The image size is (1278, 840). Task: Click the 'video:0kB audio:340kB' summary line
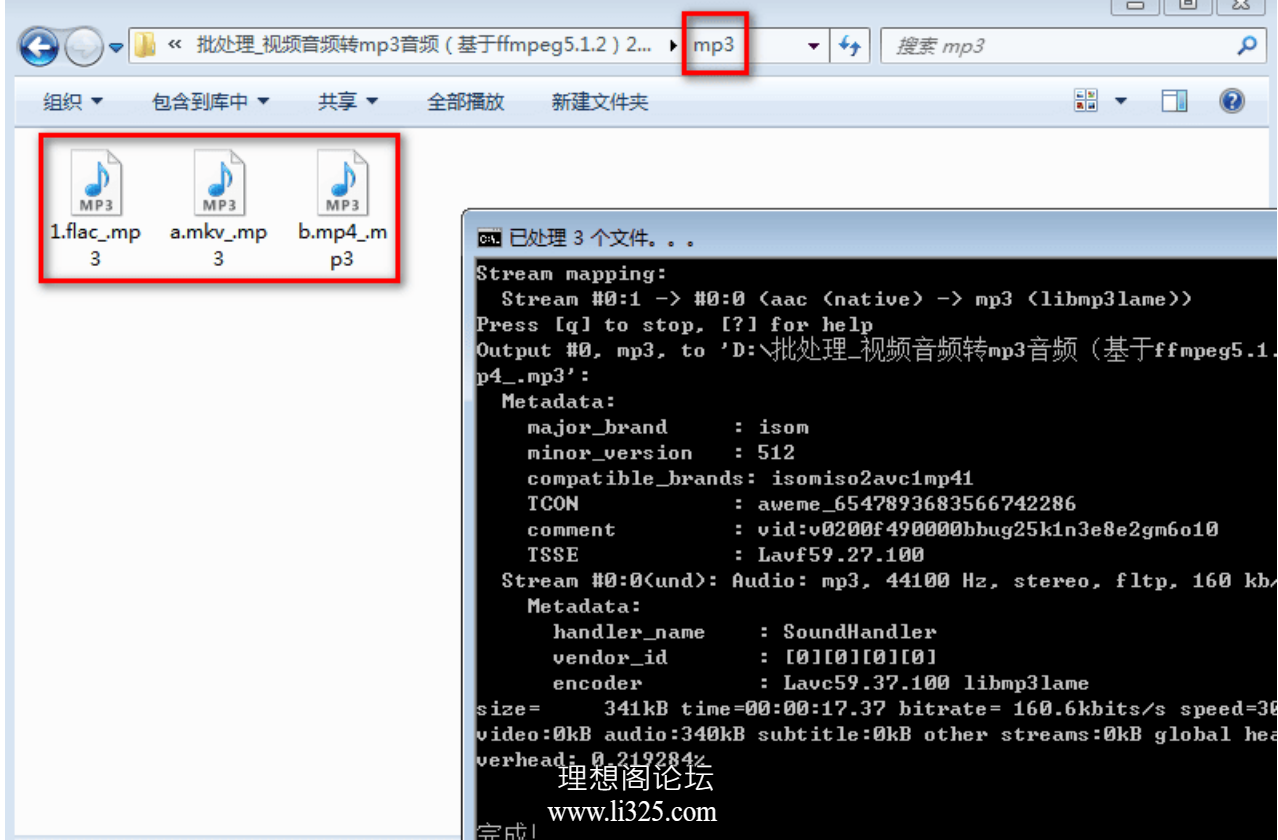(x=876, y=734)
